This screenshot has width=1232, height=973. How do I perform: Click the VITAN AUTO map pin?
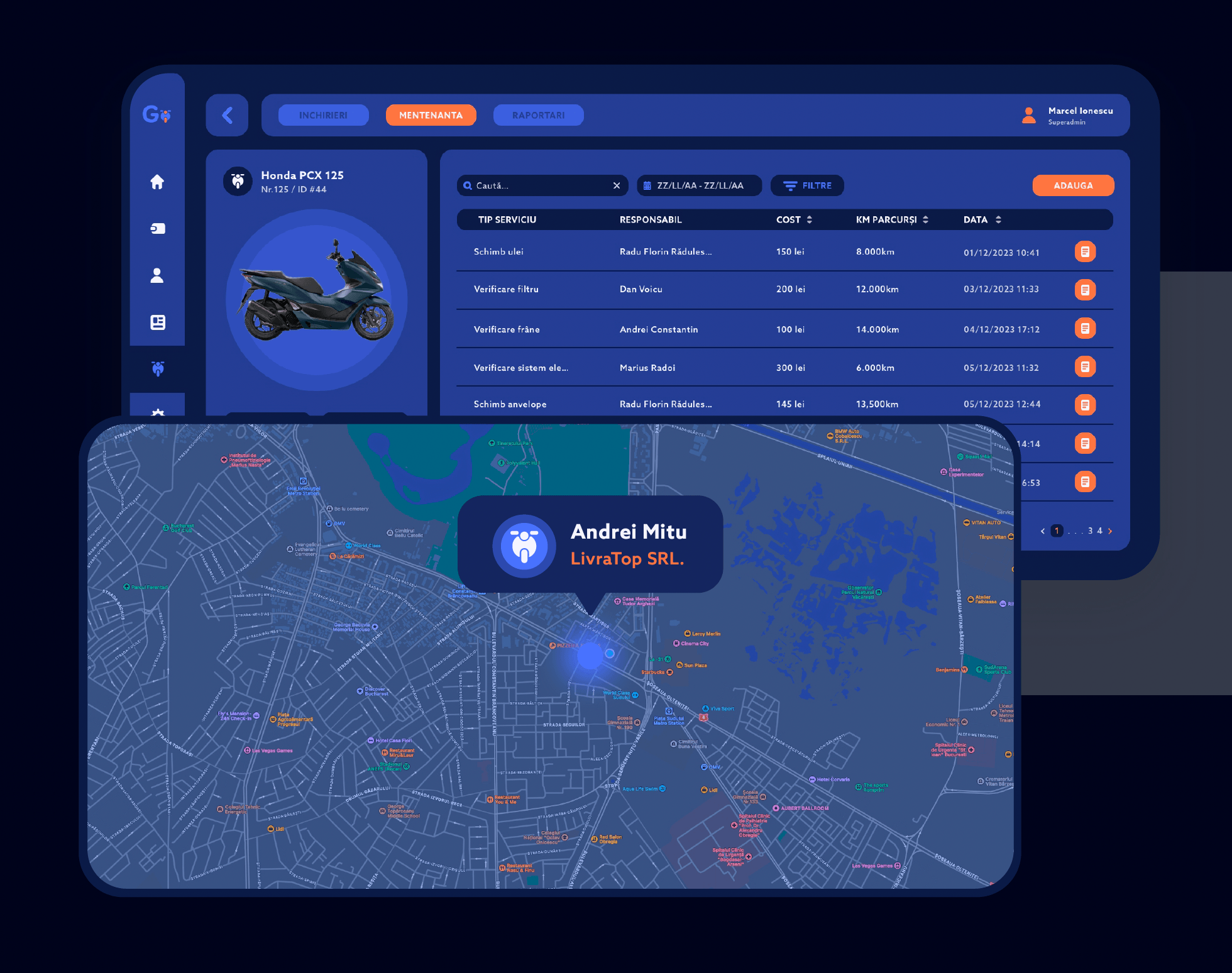point(967,522)
